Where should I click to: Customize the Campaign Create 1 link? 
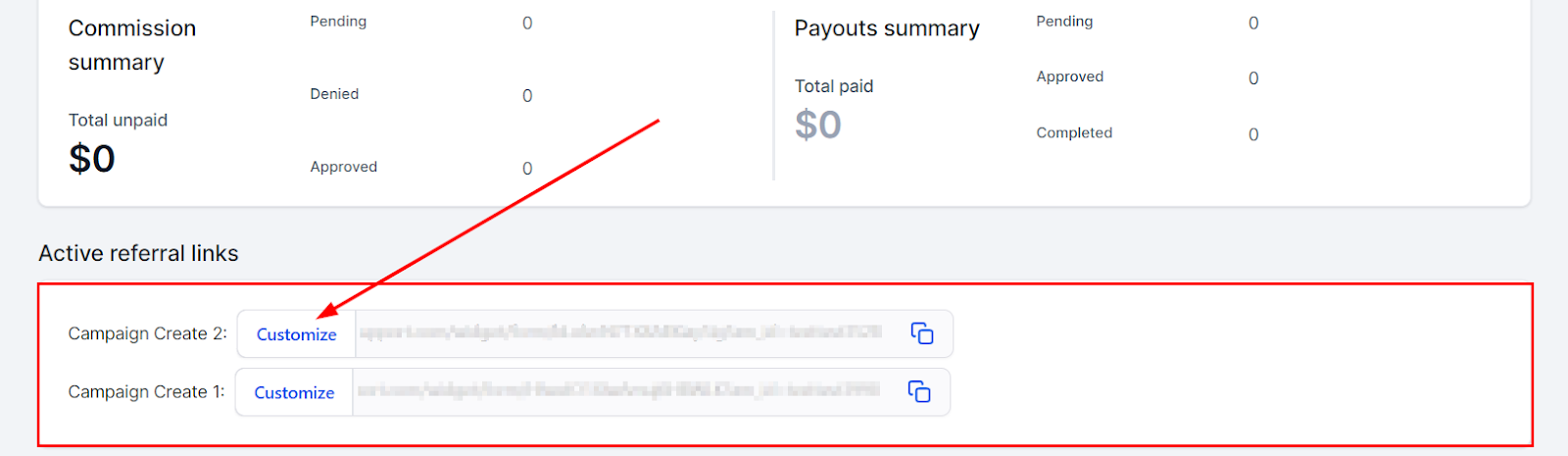click(294, 392)
